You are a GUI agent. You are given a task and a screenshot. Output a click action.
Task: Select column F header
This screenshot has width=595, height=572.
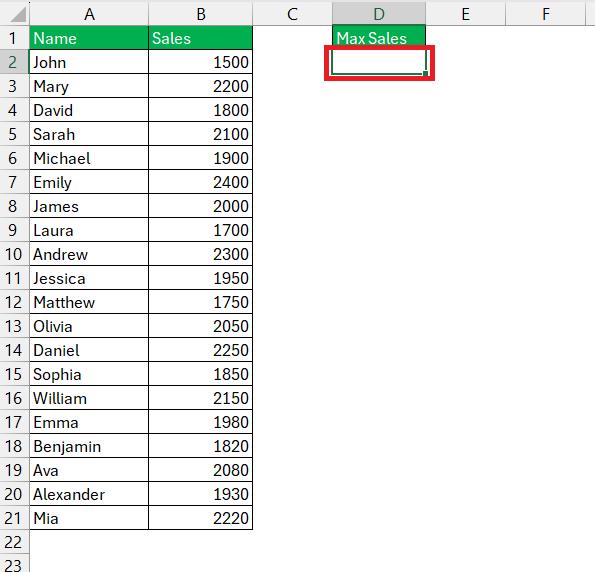[x=545, y=14]
